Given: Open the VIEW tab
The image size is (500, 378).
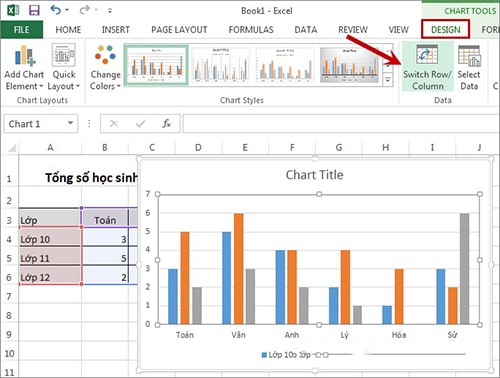Looking at the screenshot, I should [x=398, y=30].
